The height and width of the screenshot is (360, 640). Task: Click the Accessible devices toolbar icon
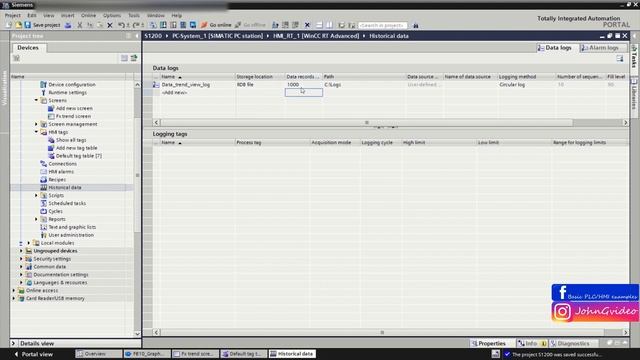[275, 25]
